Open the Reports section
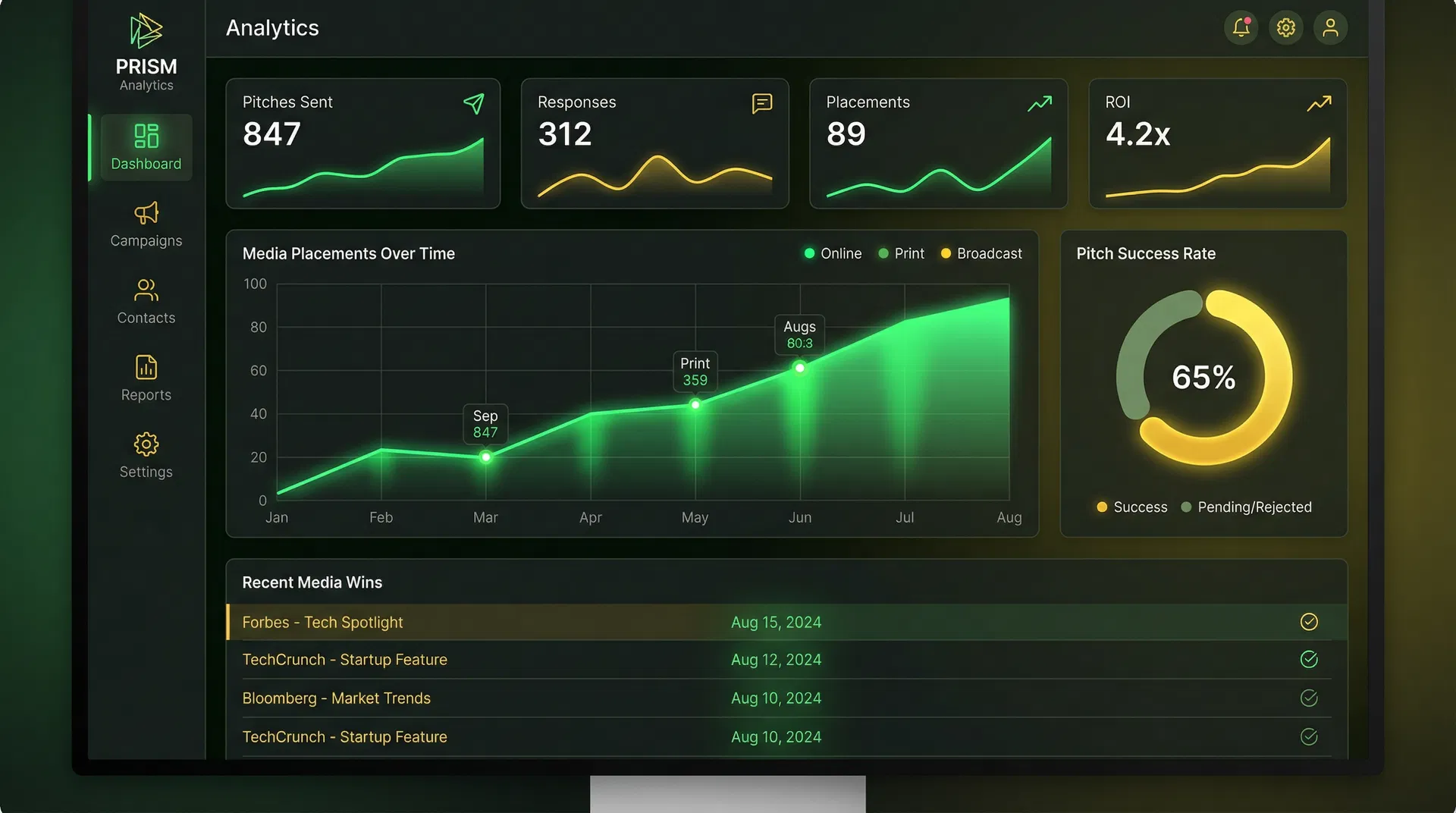This screenshot has width=1456, height=813. tap(146, 379)
